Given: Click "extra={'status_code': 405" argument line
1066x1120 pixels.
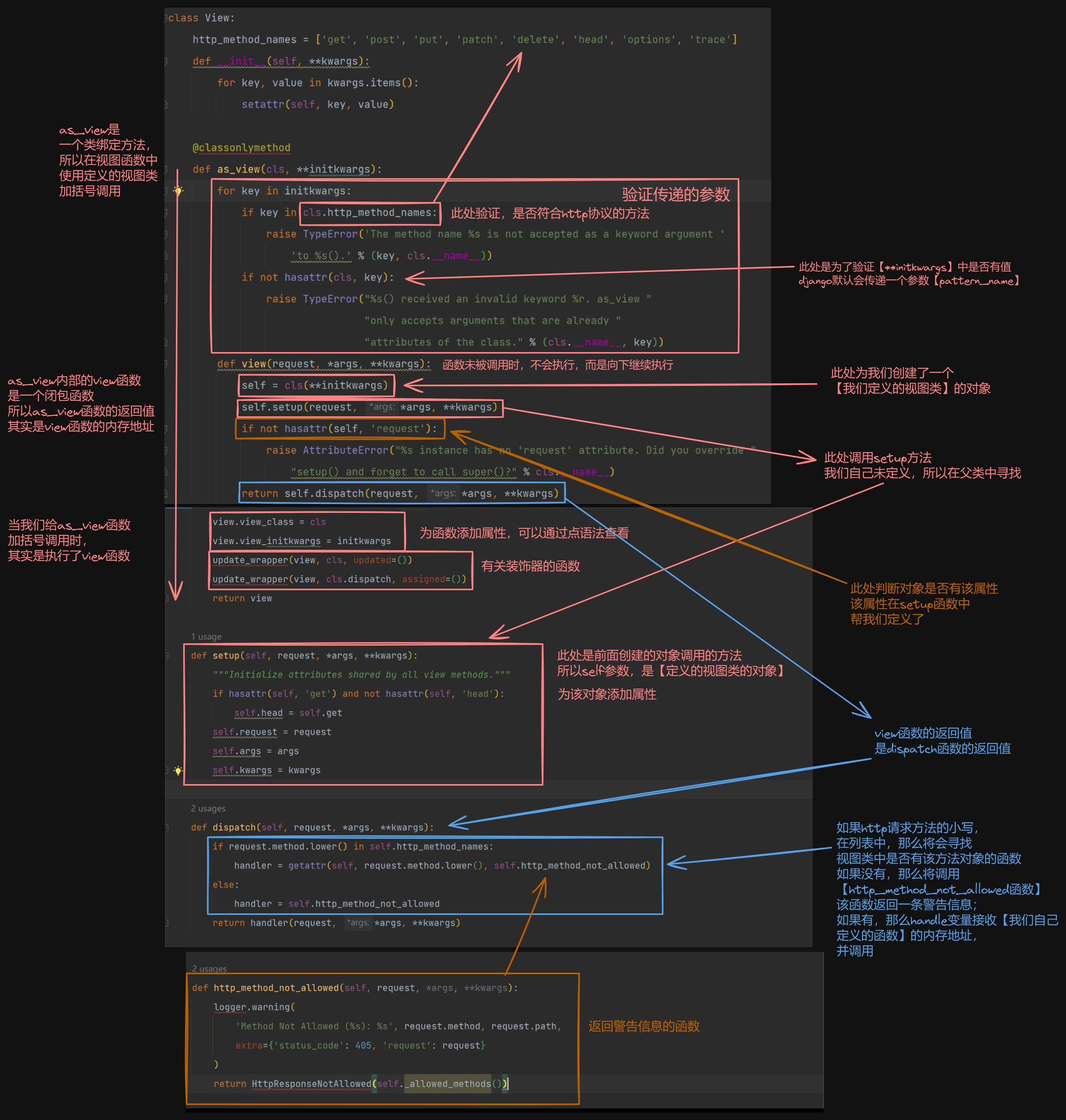Looking at the screenshot, I should pos(360,1046).
